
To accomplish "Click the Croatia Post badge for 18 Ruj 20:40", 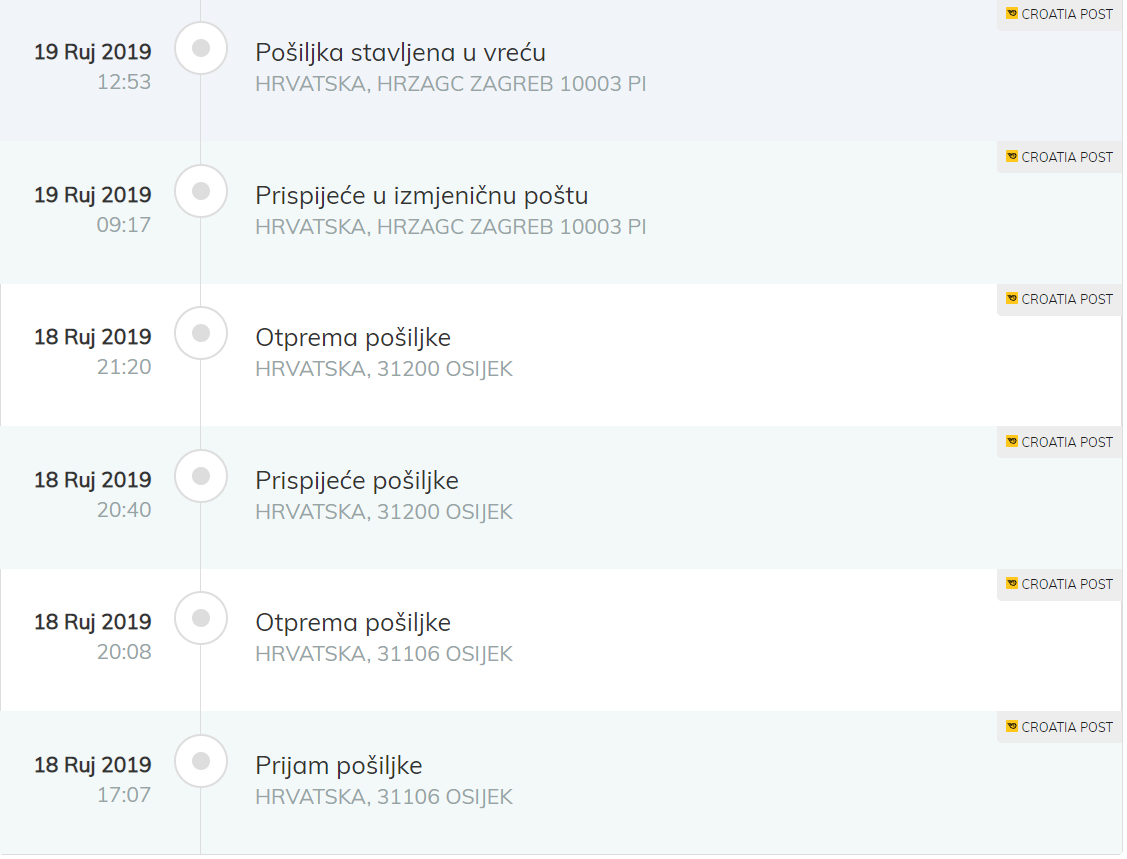I will coord(1059,442).
